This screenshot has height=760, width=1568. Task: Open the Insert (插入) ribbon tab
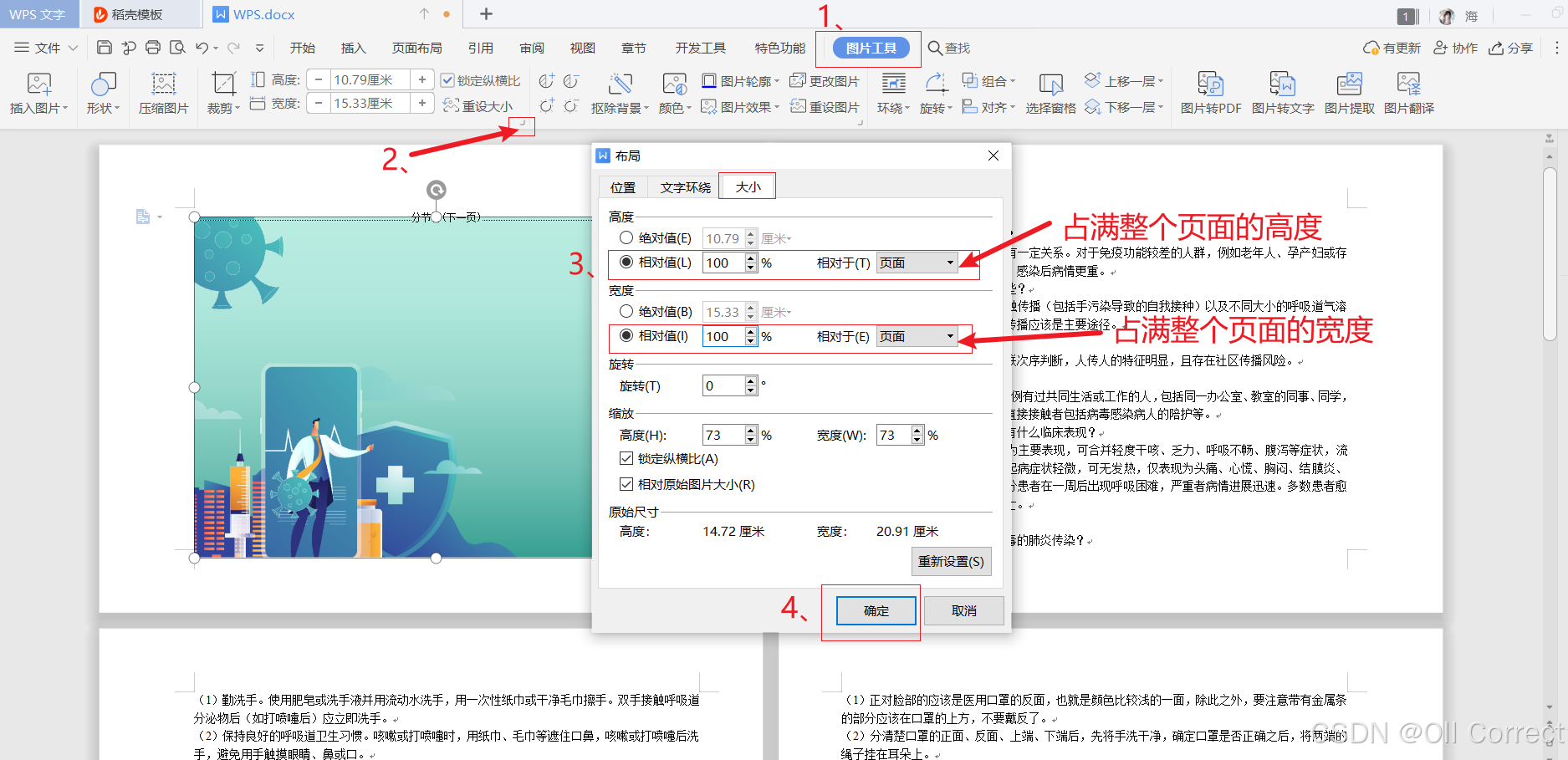coord(354,48)
